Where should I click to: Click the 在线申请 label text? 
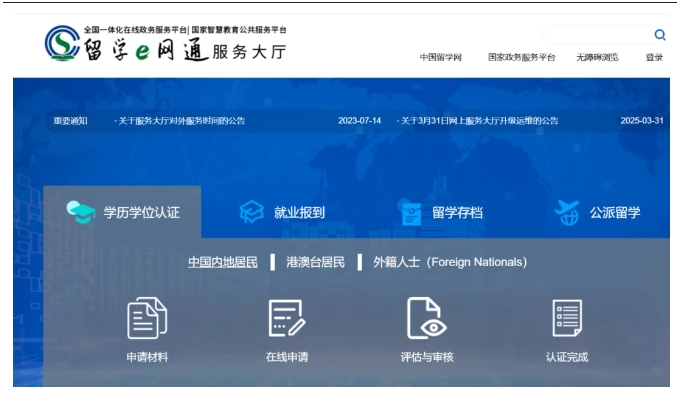[287, 357]
